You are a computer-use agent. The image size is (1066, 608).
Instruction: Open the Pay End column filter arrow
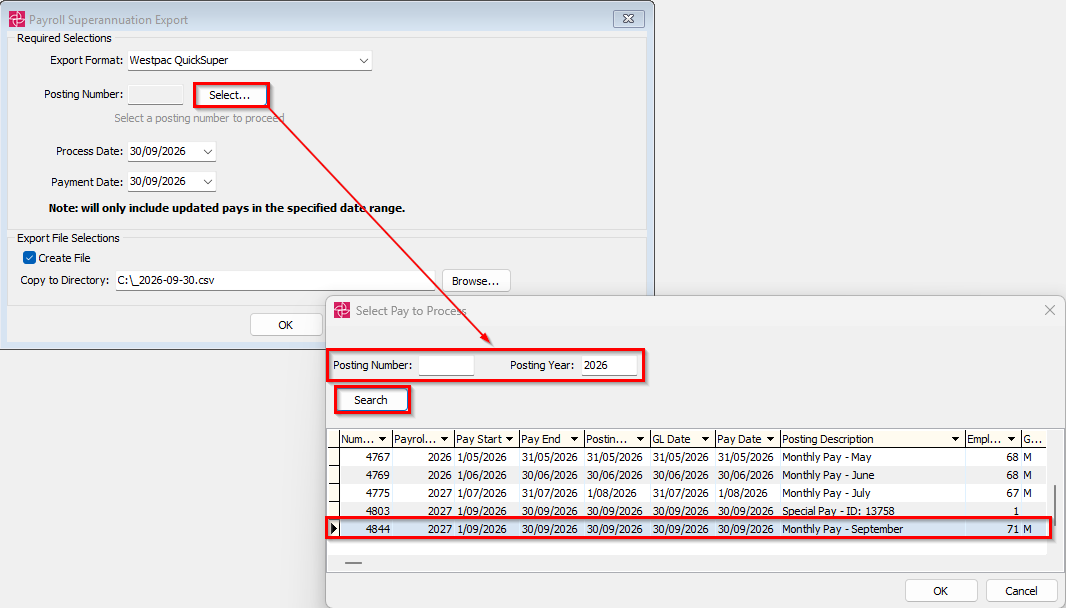(574, 439)
